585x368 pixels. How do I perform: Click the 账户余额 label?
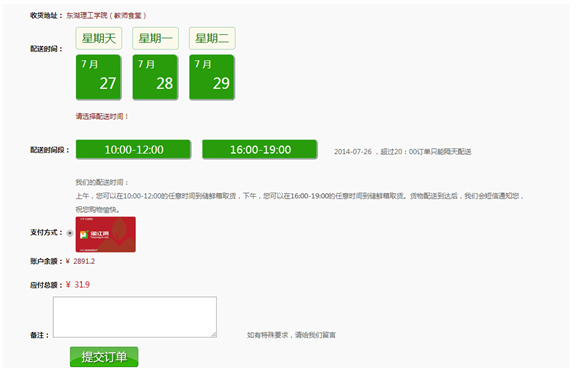[x=46, y=261]
